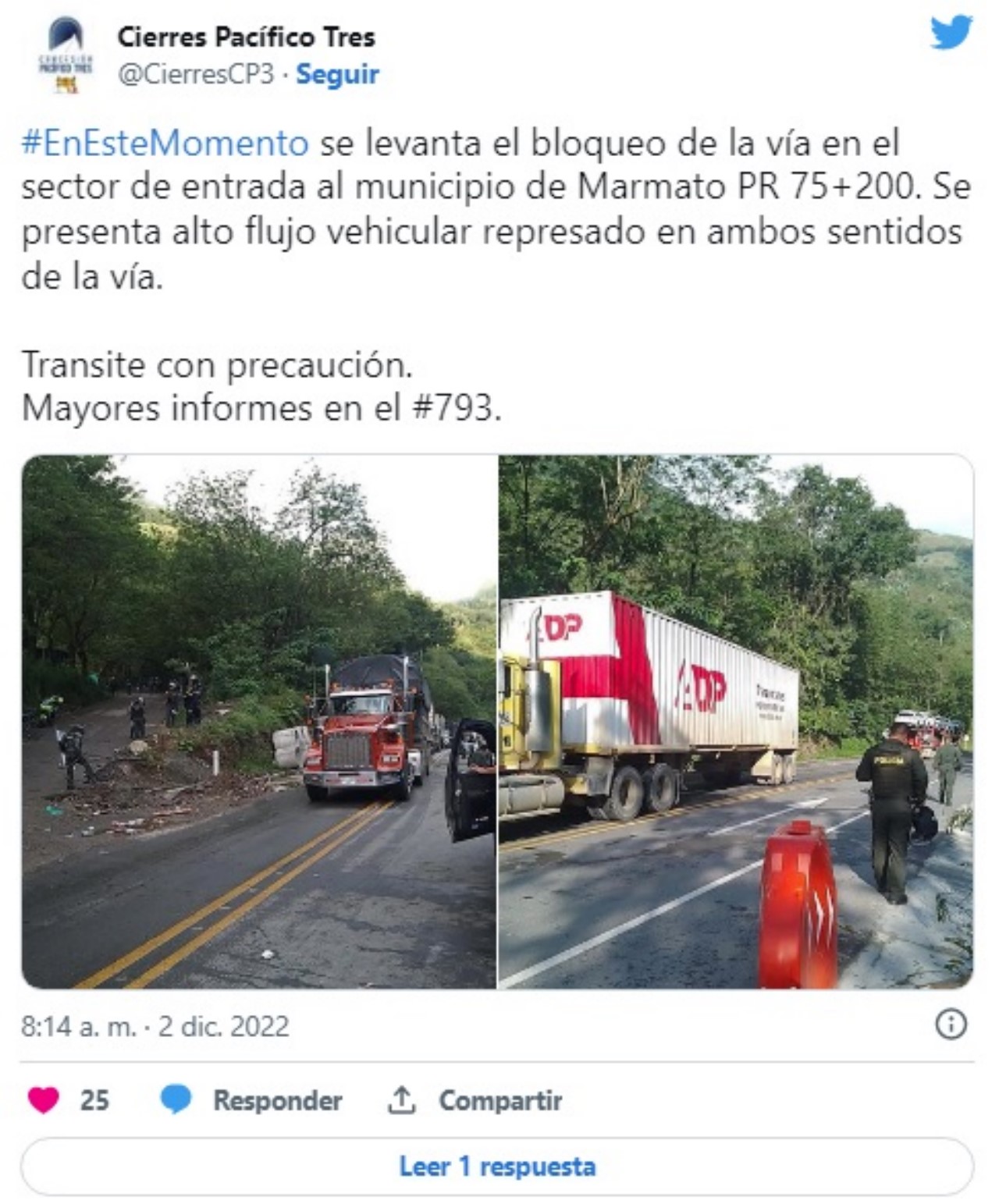Click the Compartir button text
This screenshot has width=999, height=1204.
(x=500, y=1100)
